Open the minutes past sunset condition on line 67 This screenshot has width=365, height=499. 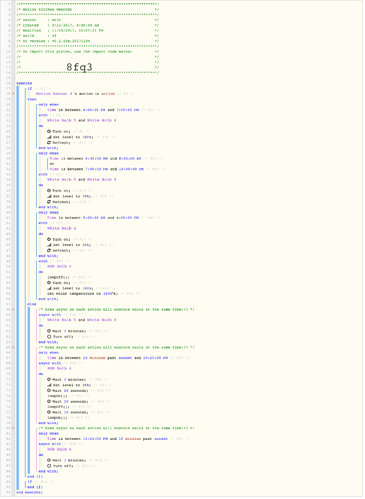click(107, 358)
